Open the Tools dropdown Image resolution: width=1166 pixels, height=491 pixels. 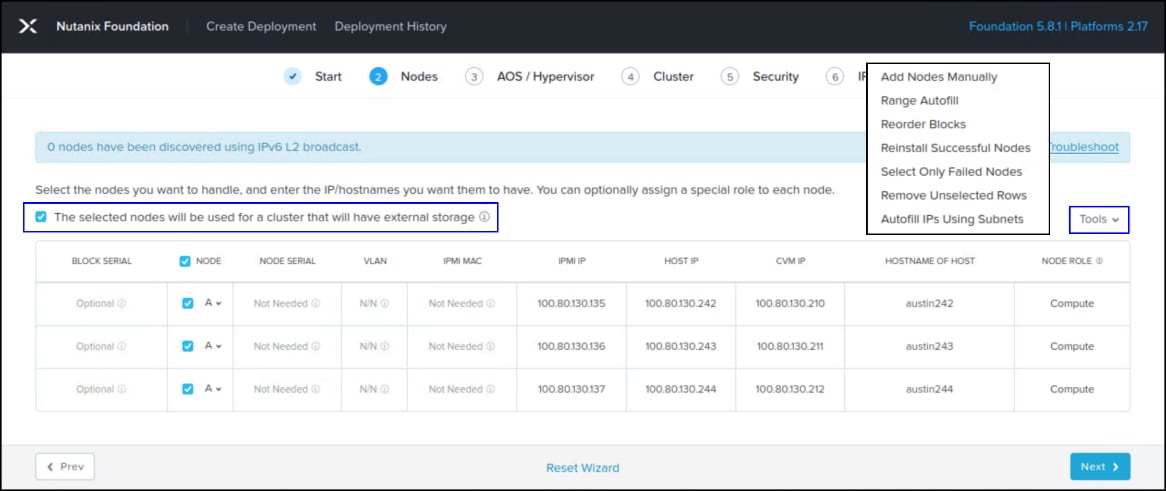click(1099, 219)
